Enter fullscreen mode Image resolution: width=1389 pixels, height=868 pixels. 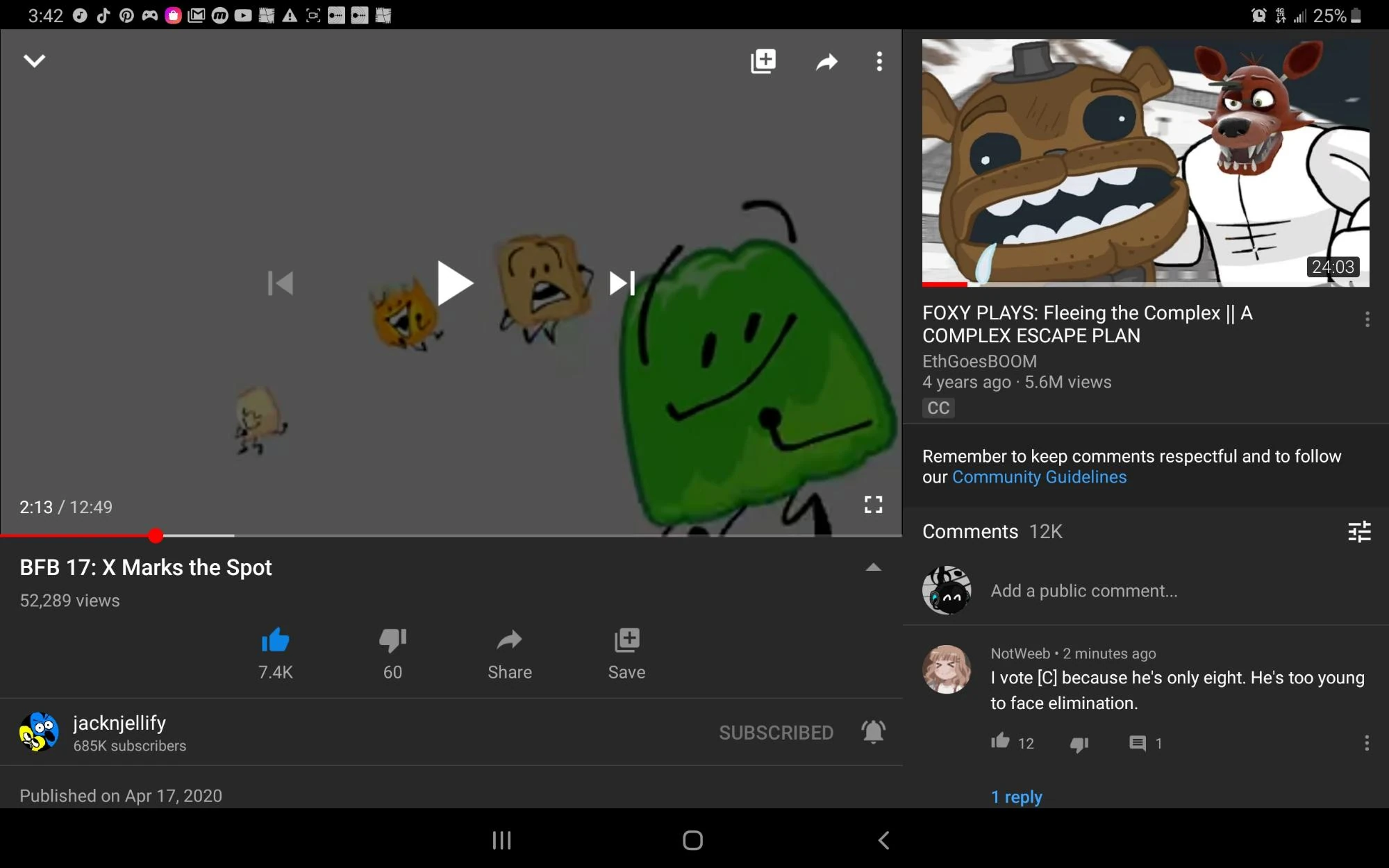(x=874, y=506)
